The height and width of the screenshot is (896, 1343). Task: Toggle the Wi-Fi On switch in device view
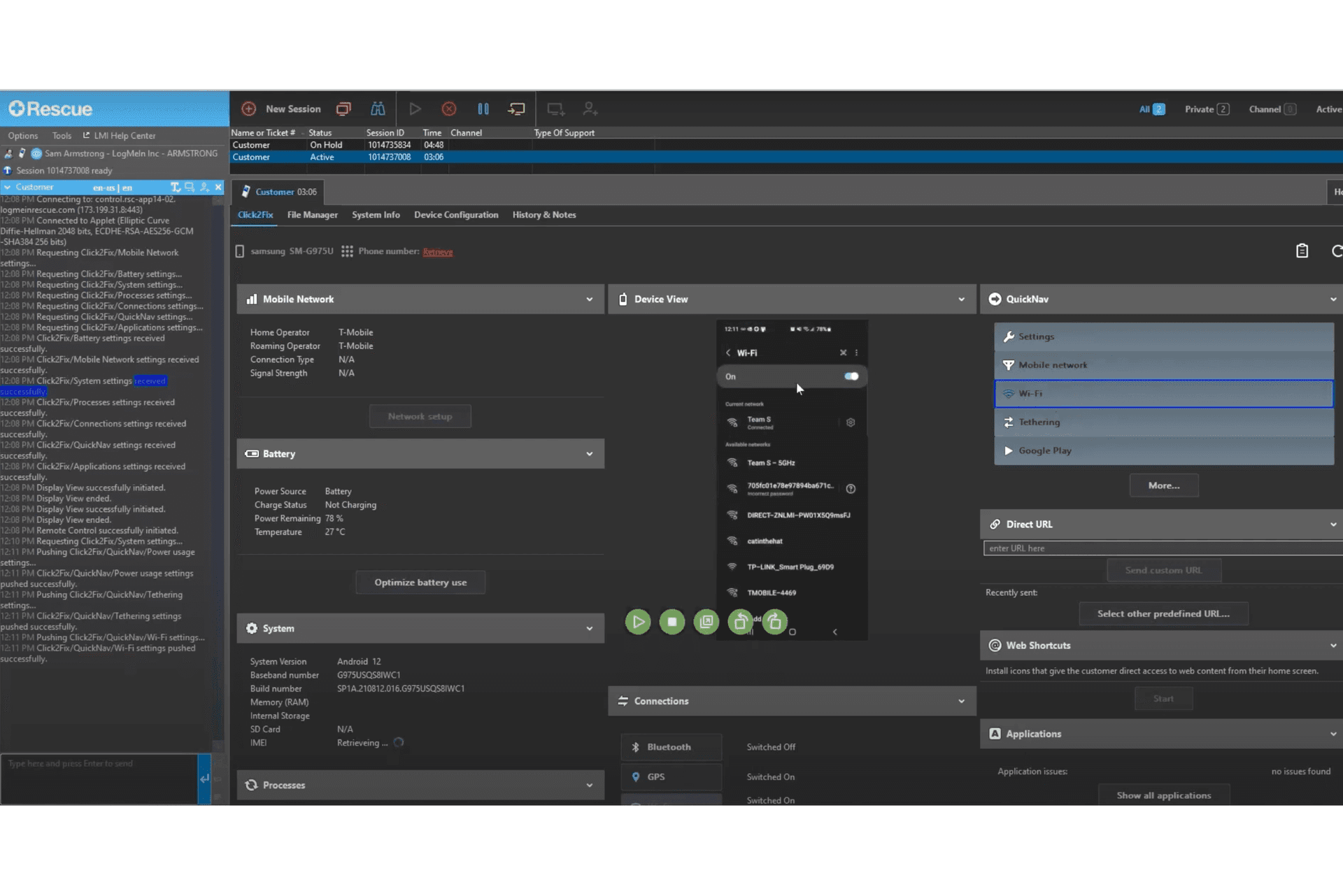(x=851, y=376)
